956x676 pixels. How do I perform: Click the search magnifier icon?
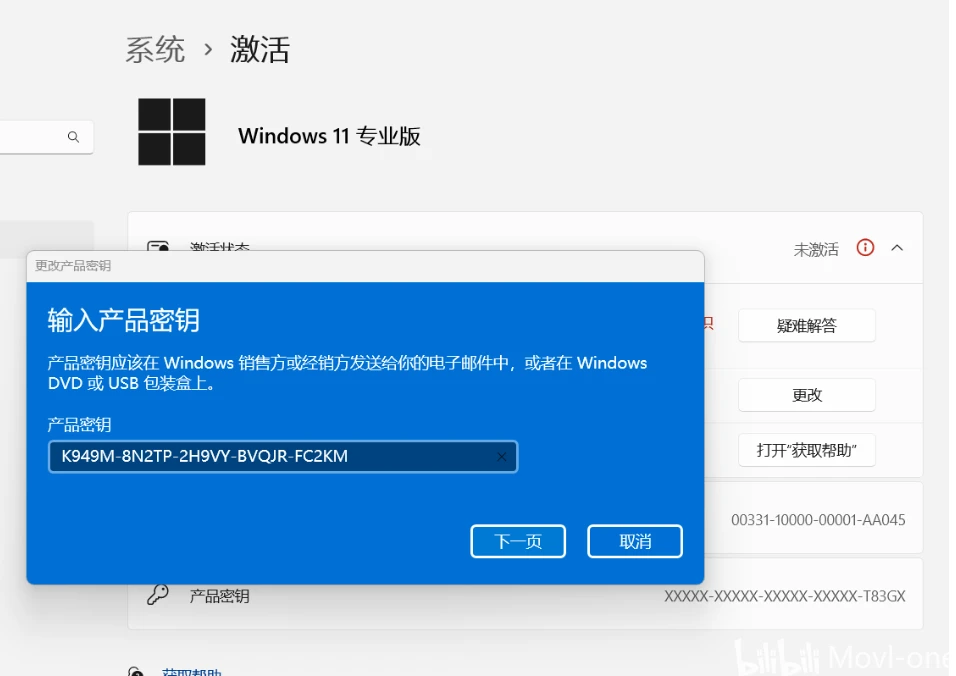pos(73,137)
